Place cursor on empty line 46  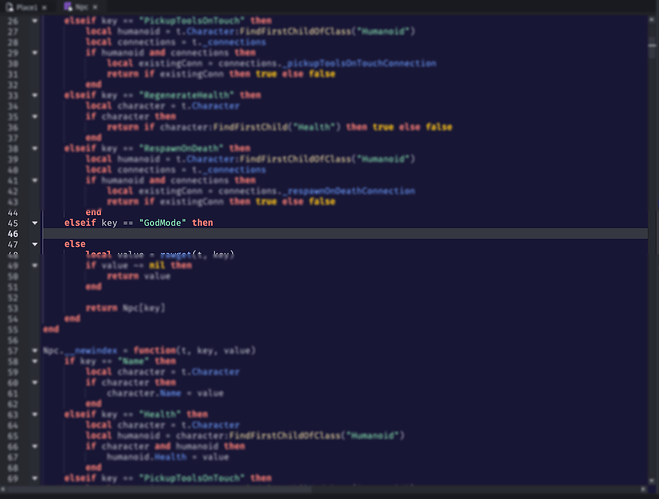[345, 233]
